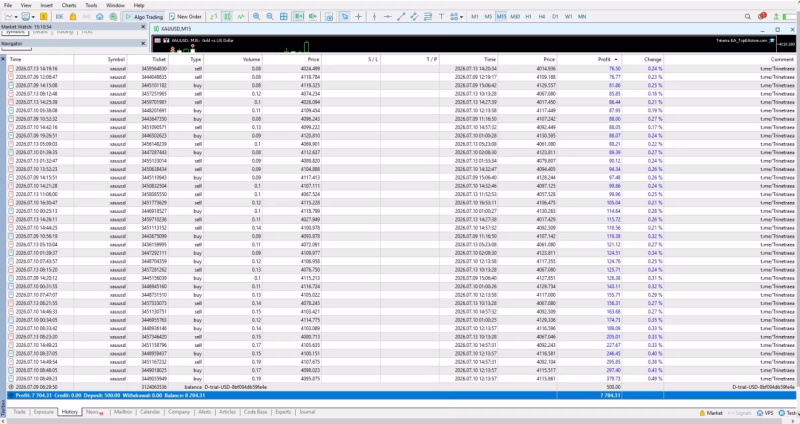This screenshot has width=800, height=424.
Task: Select the trendline drawing tool
Action: point(401,16)
